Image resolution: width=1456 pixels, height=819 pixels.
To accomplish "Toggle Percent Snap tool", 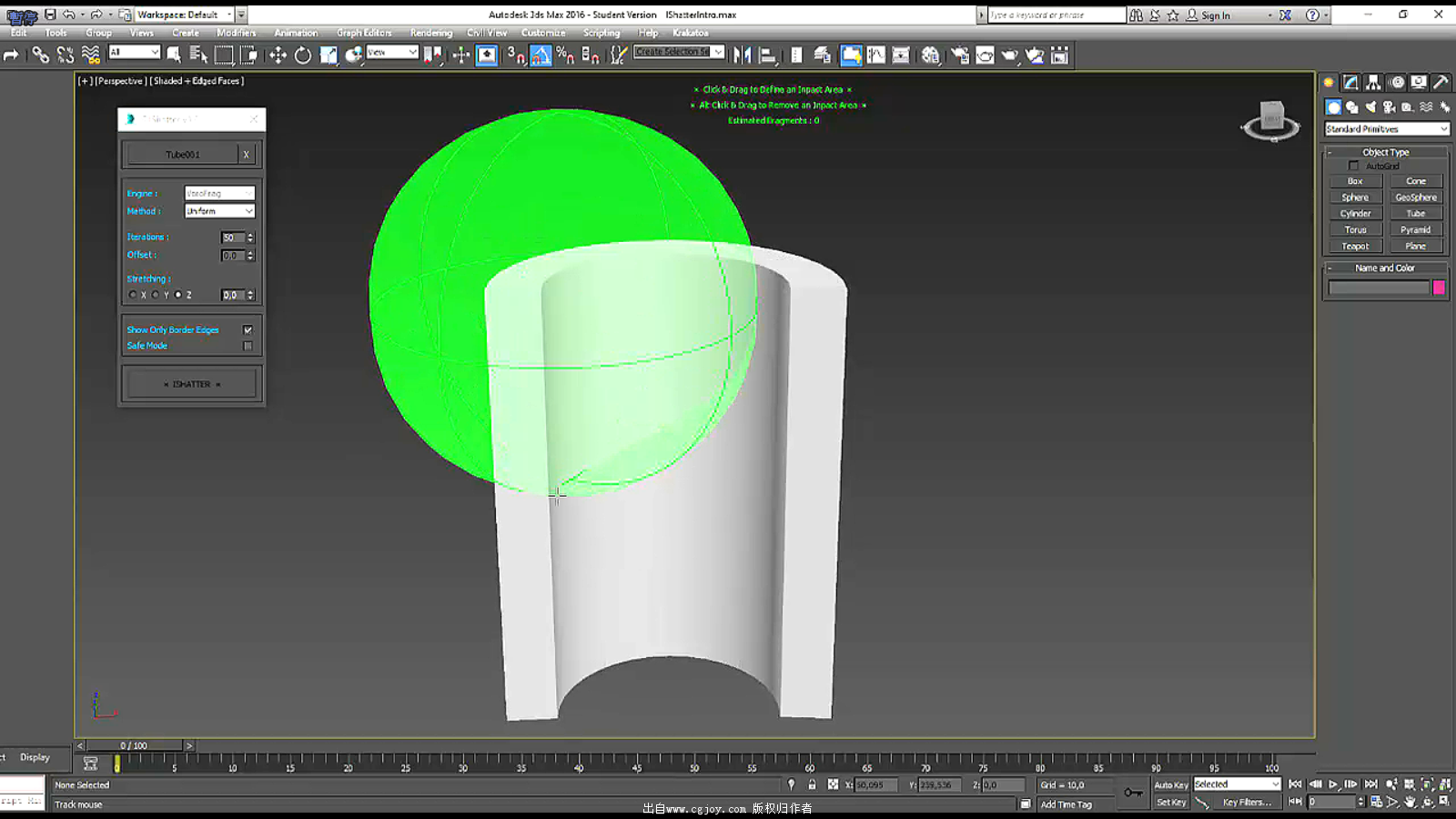I will 565,56.
